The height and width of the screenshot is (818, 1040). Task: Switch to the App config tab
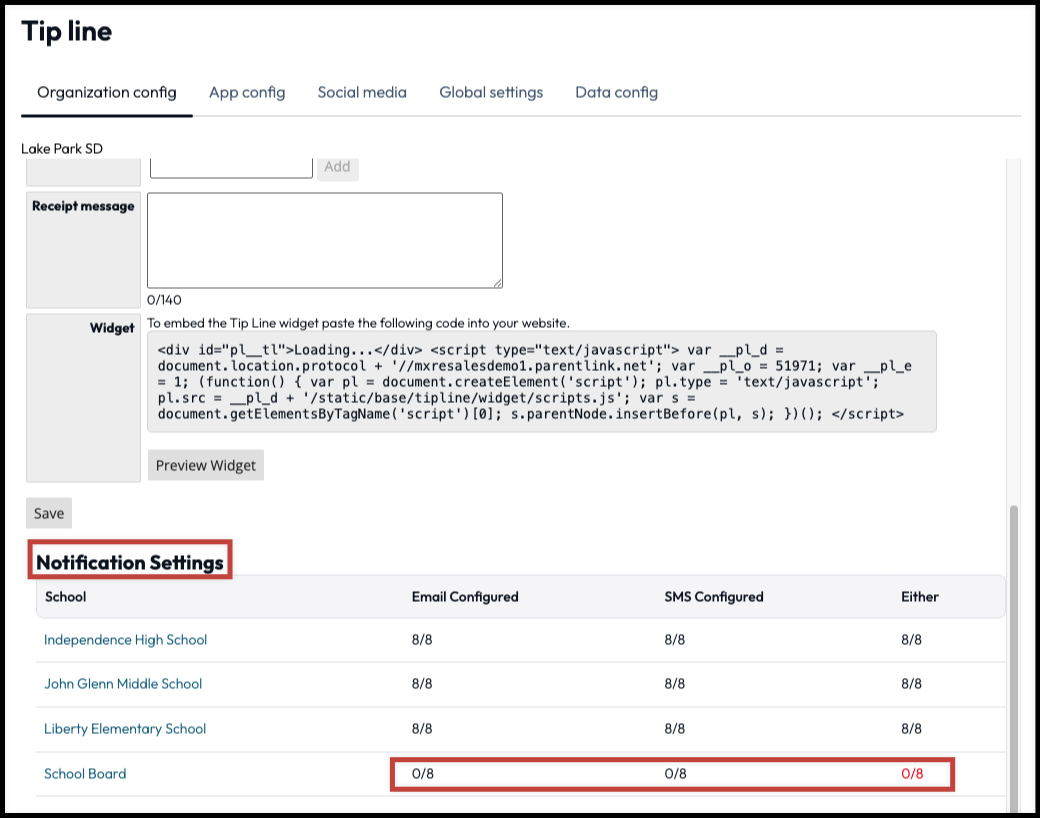coord(247,92)
